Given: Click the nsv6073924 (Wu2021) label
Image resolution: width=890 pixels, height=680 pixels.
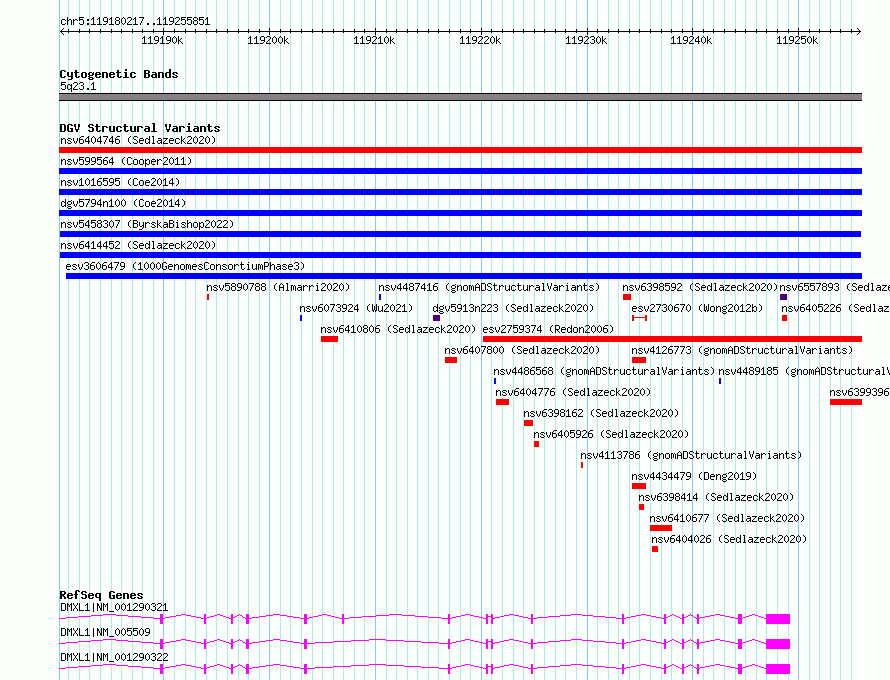Looking at the screenshot, I should 356,308.
